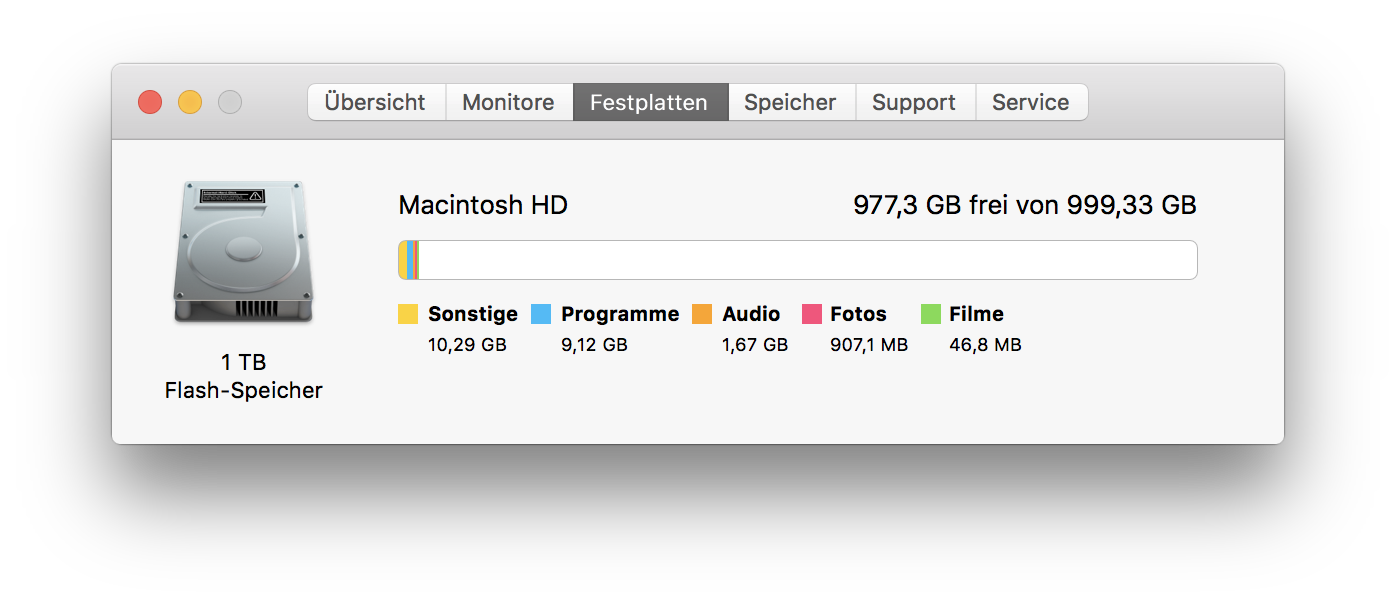Viewport: 1396px width, 604px height.
Task: Click the 10,29 GB Sonstige size value
Action: (x=467, y=345)
